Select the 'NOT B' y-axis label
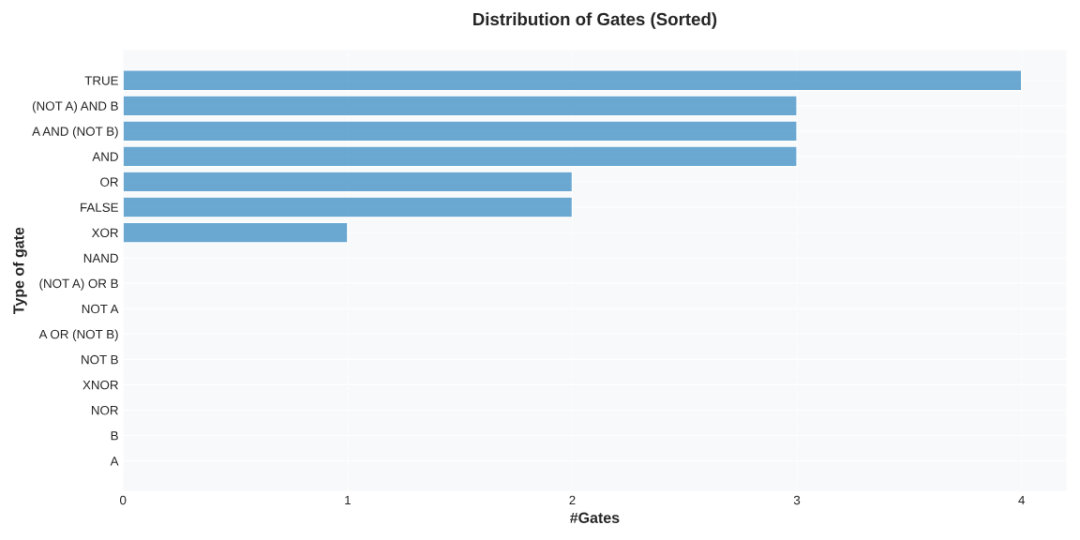Screen dimensions: 1080x540 99,360
